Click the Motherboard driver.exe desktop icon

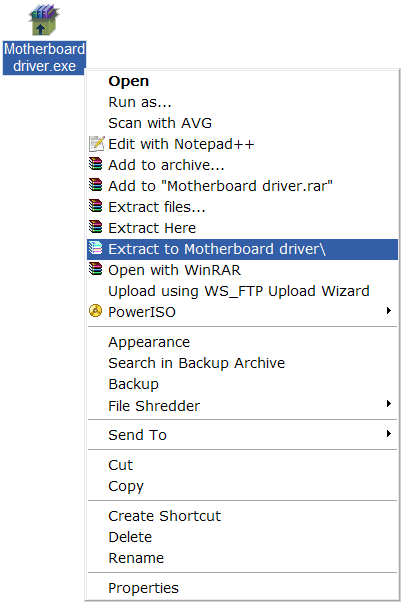(x=44, y=20)
